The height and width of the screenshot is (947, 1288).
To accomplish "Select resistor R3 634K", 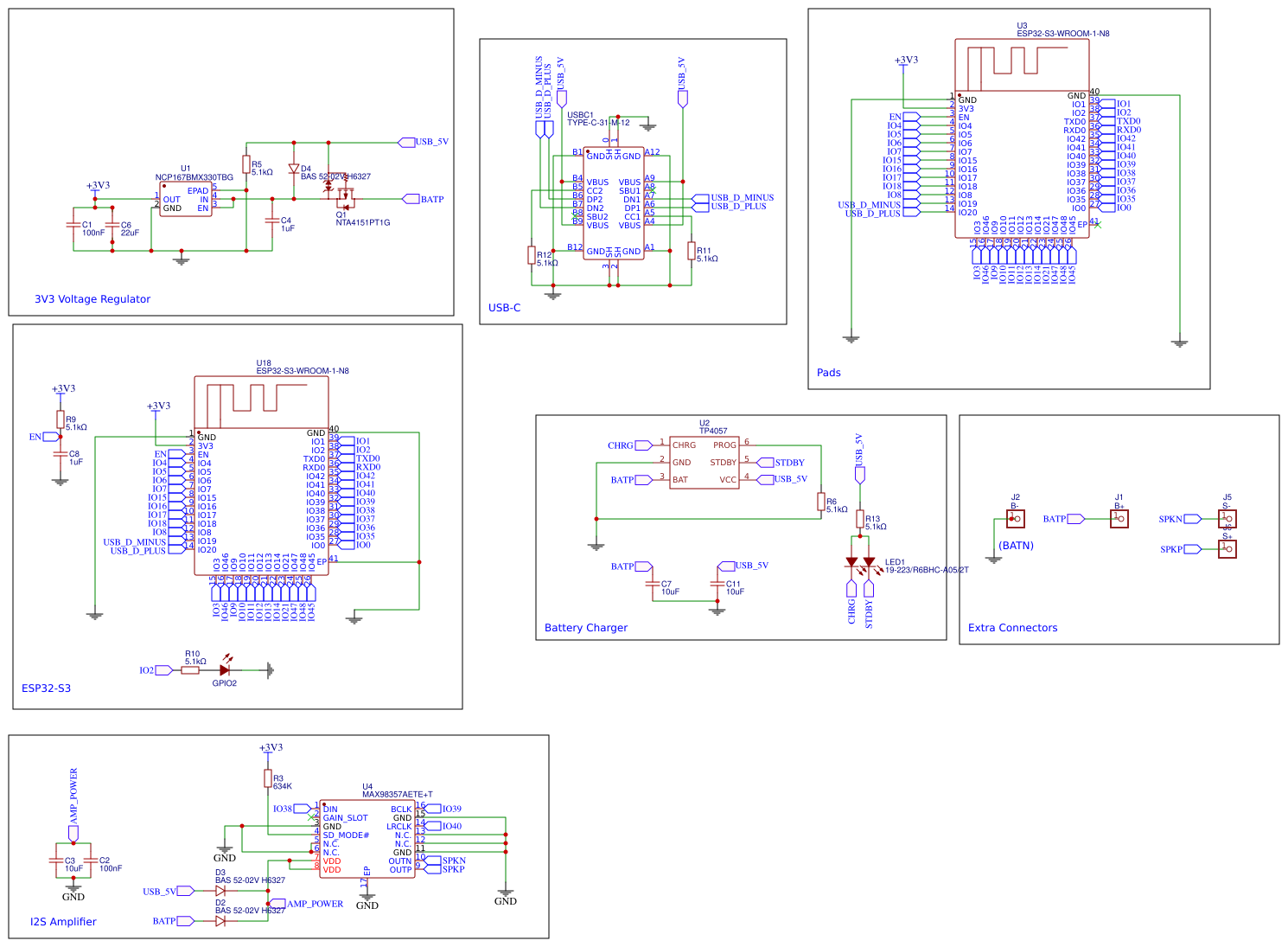I will (x=268, y=778).
